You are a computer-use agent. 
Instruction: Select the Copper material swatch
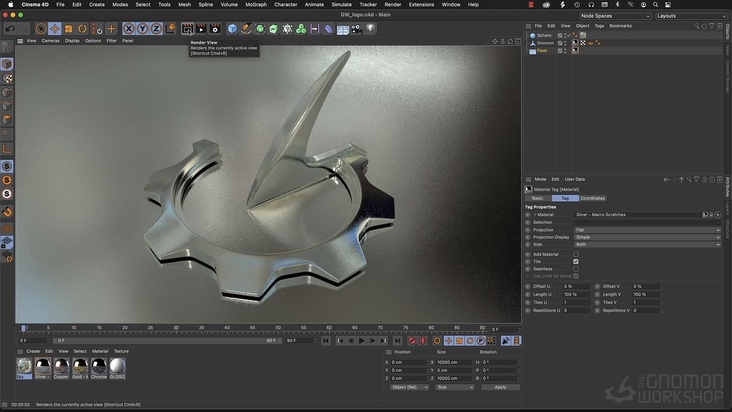point(61,368)
